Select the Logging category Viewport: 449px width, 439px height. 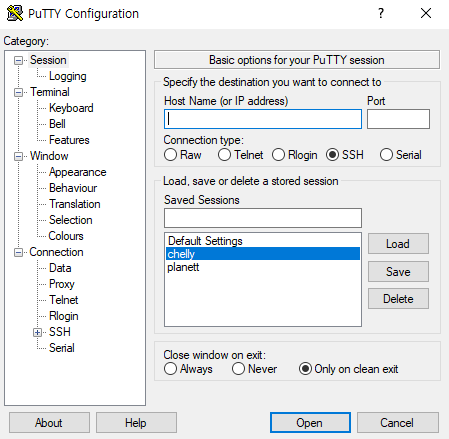tap(68, 76)
